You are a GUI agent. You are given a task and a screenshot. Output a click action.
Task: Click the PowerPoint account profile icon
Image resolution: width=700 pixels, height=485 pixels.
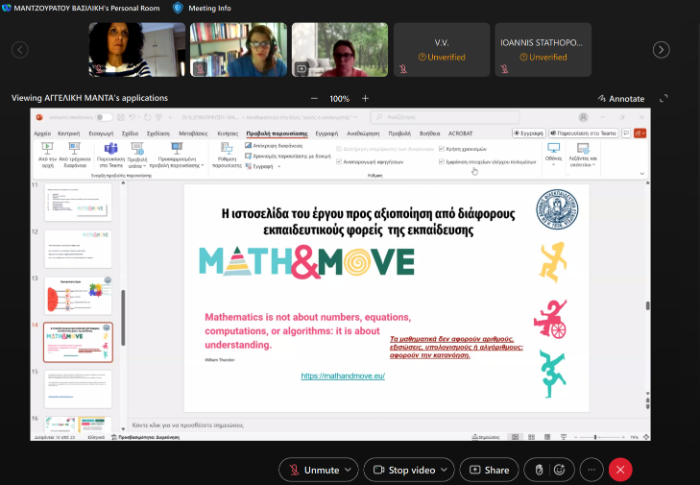[x=583, y=117]
